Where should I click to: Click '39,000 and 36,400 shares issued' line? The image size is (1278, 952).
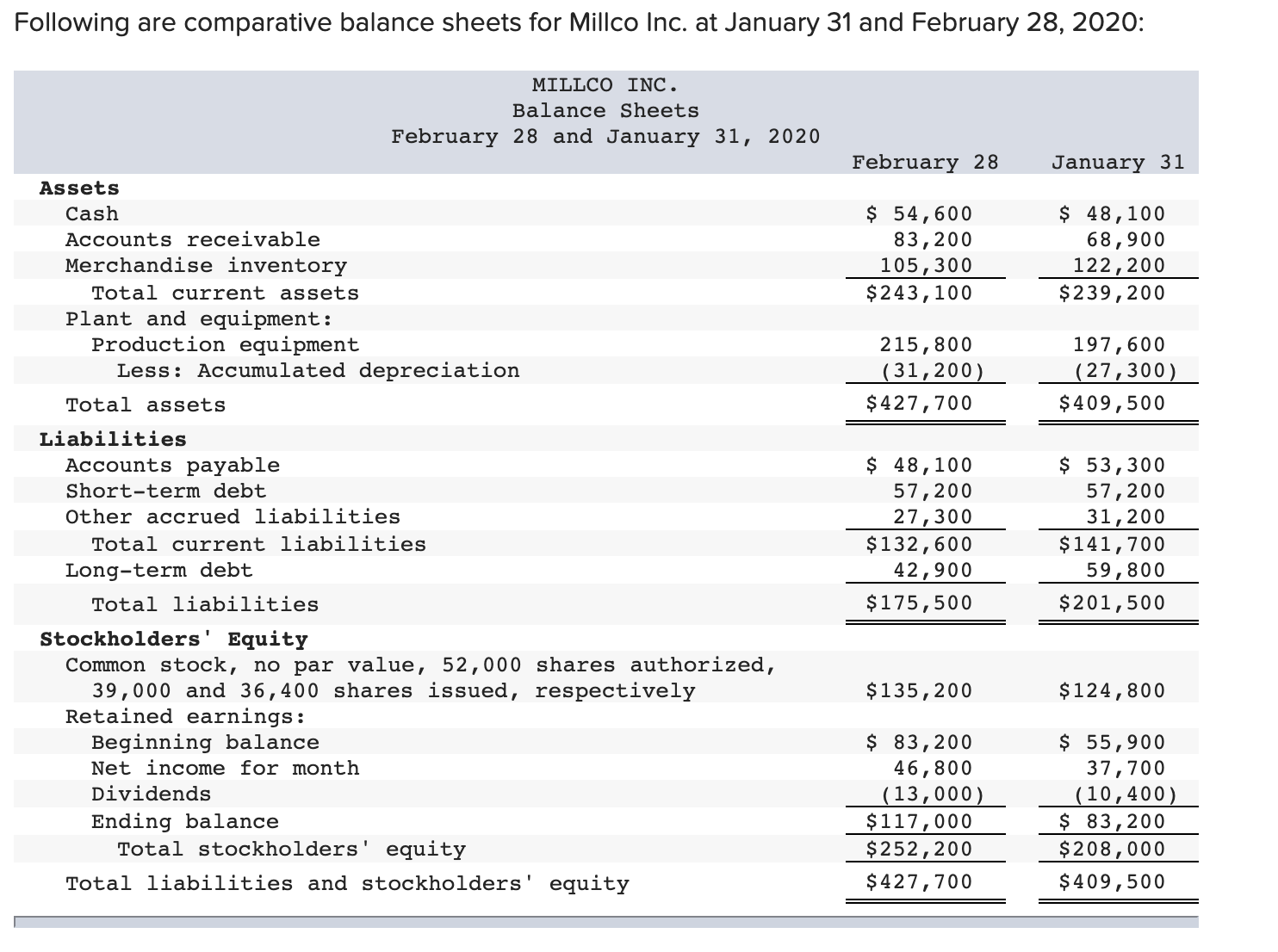pos(394,690)
